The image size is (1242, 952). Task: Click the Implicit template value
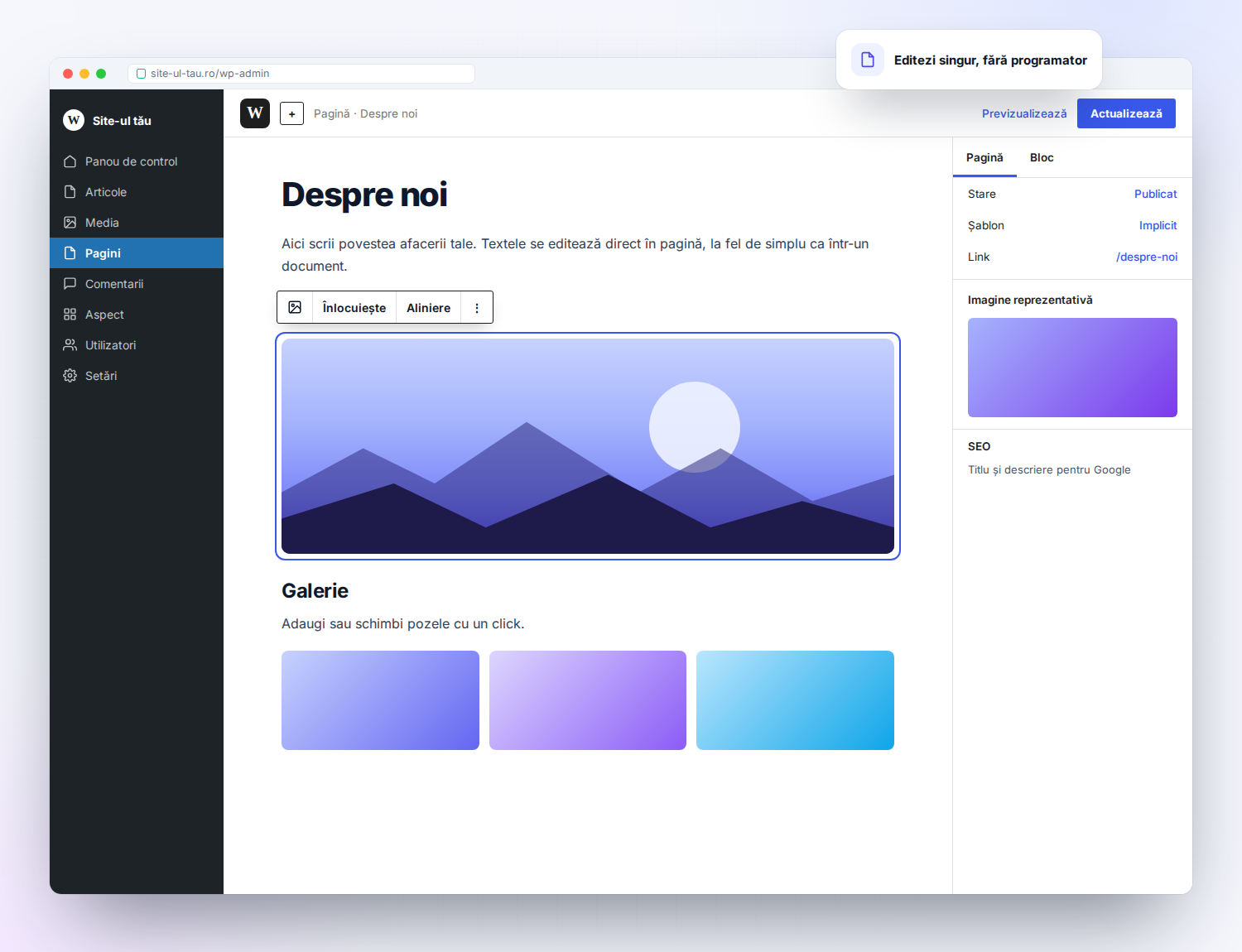click(1158, 225)
